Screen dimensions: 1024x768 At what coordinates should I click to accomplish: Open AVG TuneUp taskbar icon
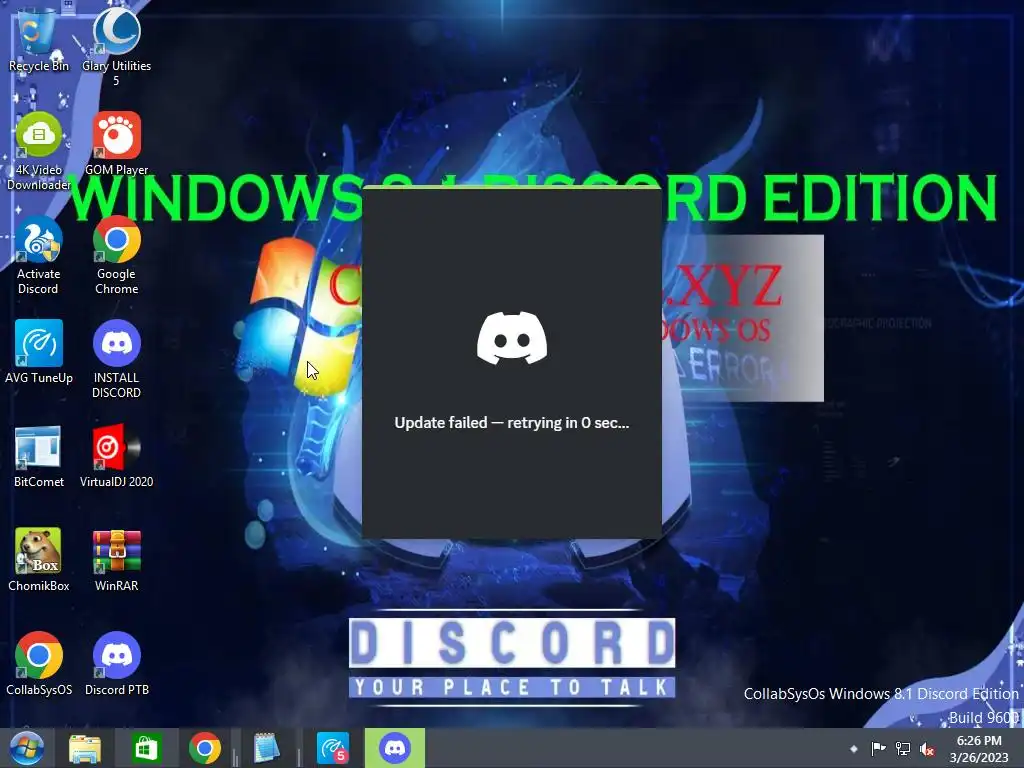click(332, 748)
